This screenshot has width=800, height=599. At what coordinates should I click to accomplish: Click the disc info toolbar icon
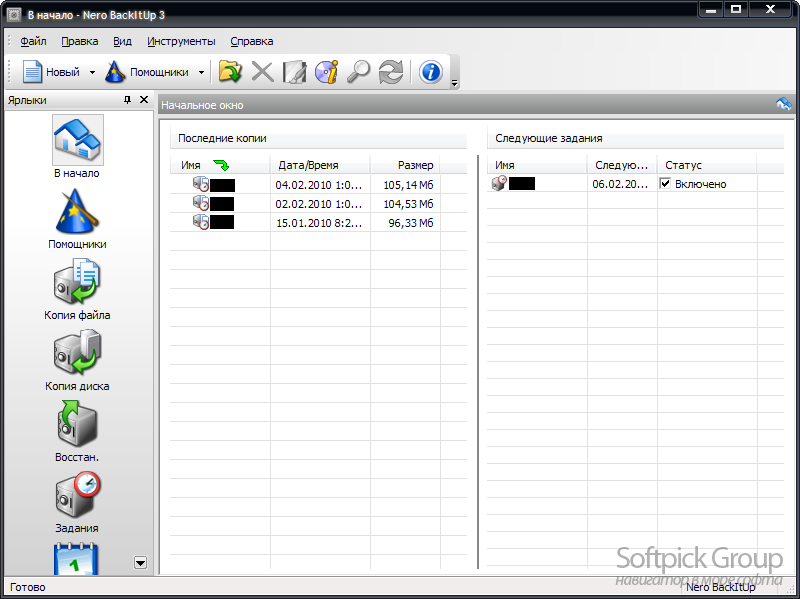pos(327,72)
